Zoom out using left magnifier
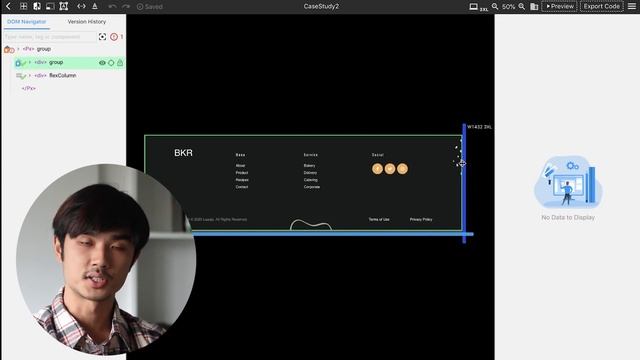 [x=495, y=7]
